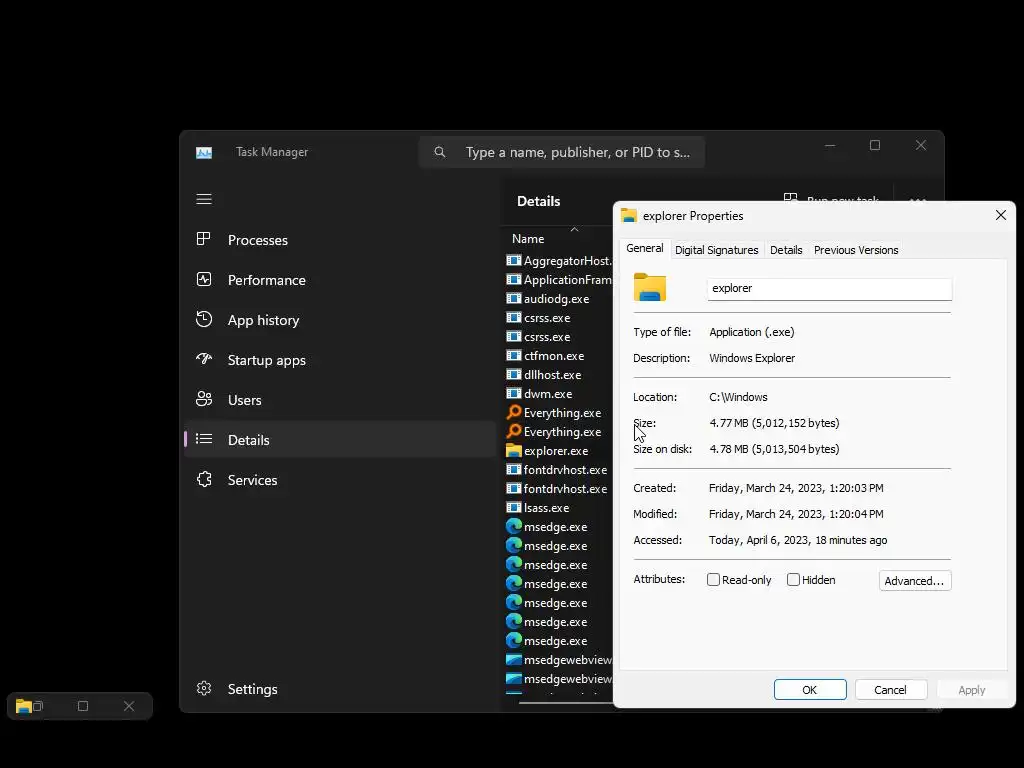Viewport: 1024px width, 768px height.
Task: Open the Digital Signatures tab
Action: [x=716, y=250]
